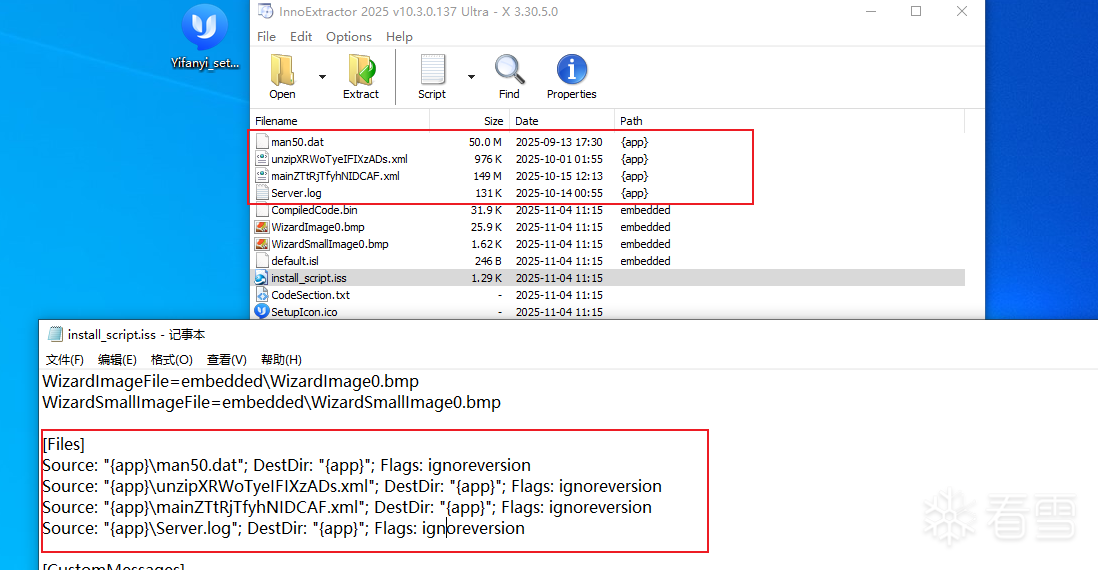Click the InnoExtractor title bar app icon

click(x=265, y=11)
